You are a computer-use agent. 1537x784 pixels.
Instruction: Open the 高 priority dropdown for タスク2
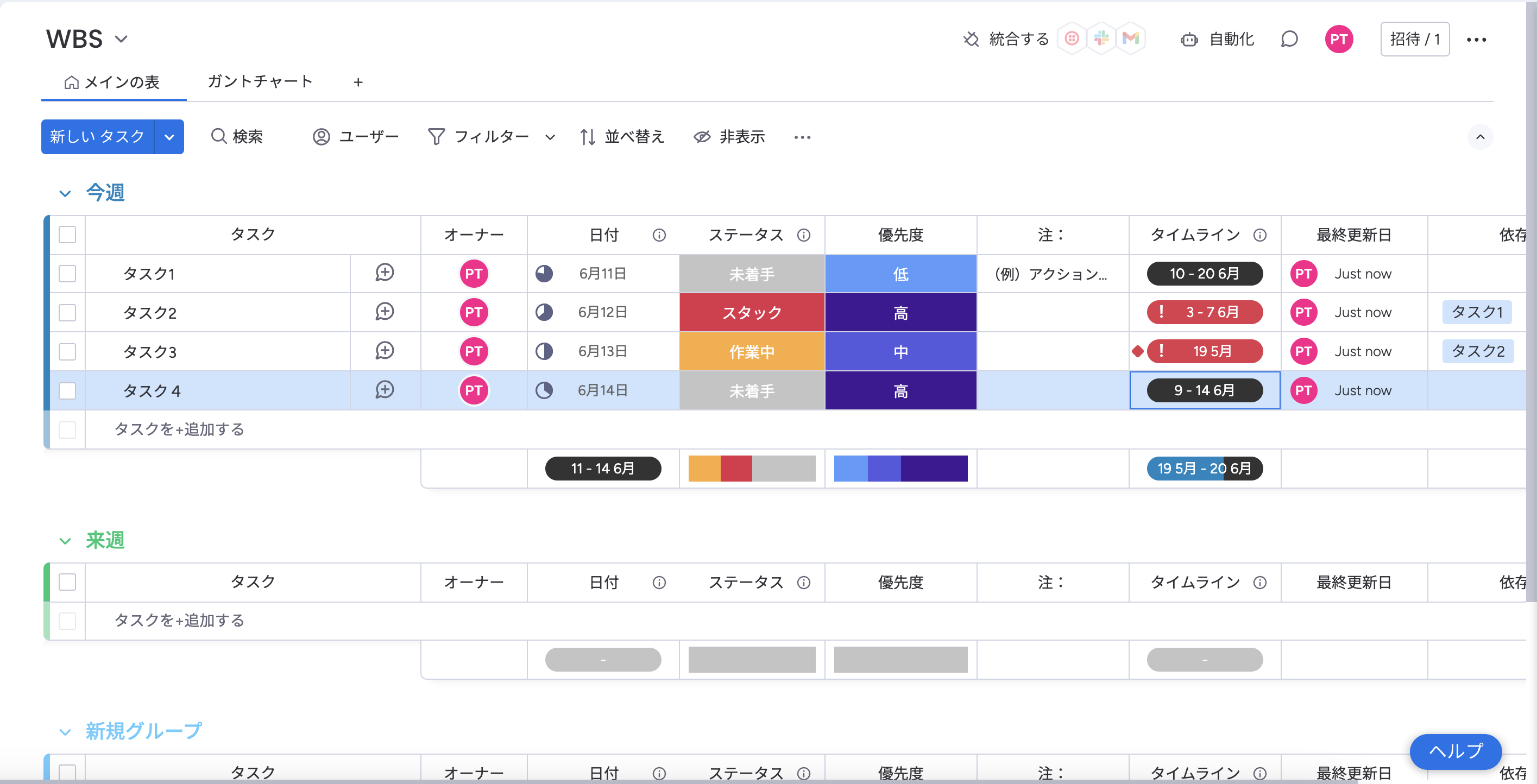pos(900,313)
